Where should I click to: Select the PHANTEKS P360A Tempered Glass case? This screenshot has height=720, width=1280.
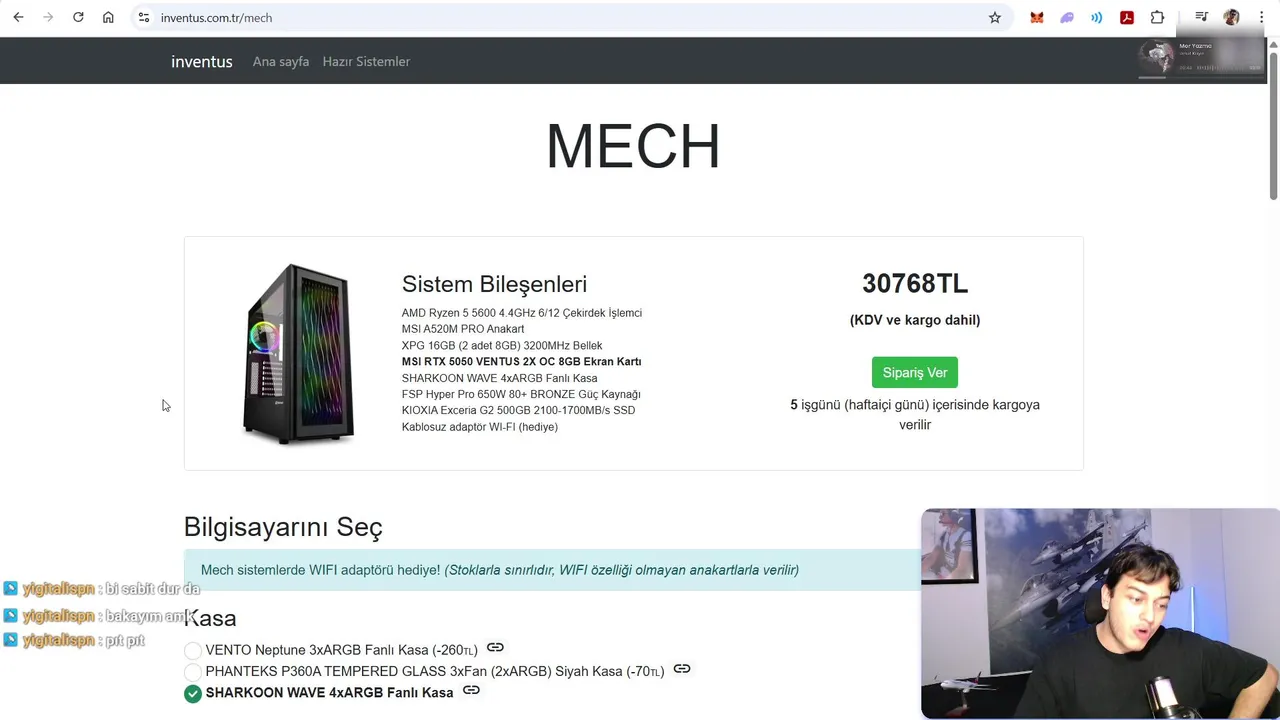pos(193,672)
